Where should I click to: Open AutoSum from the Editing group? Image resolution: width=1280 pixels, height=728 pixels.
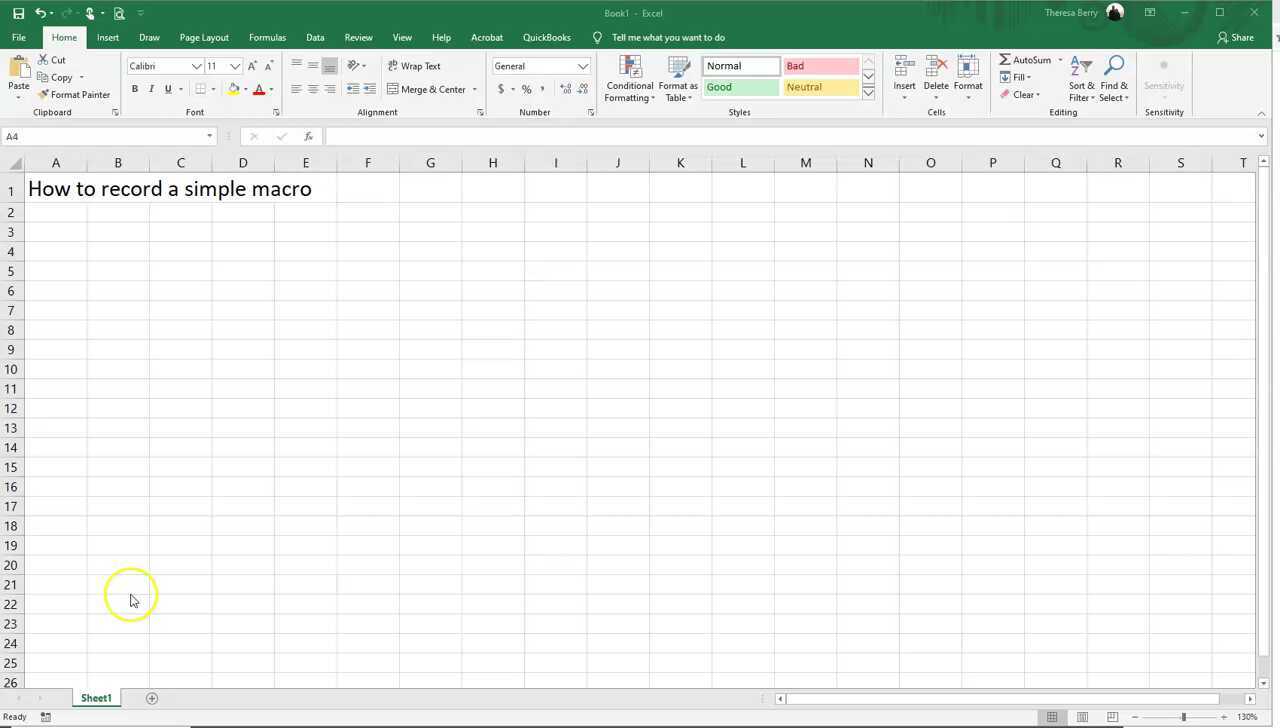point(1027,60)
